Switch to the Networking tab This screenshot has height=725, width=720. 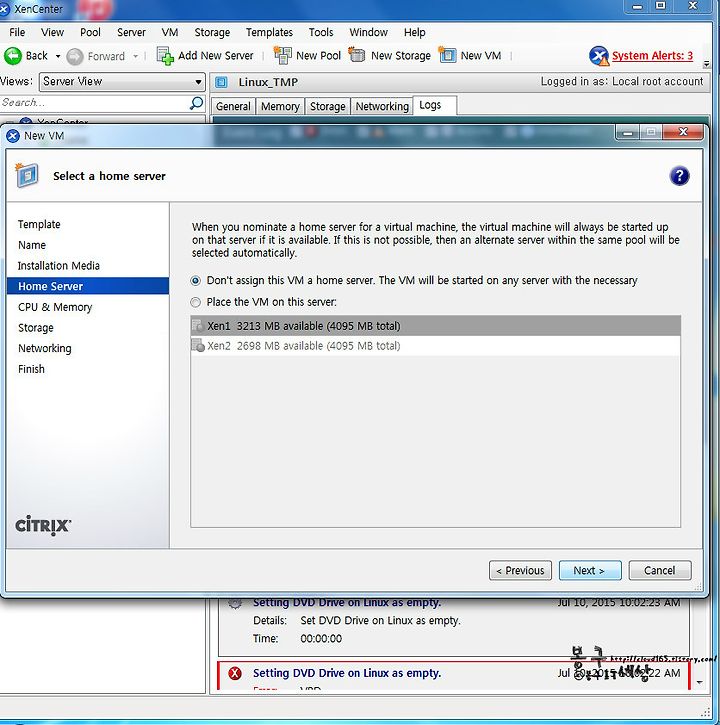(382, 106)
